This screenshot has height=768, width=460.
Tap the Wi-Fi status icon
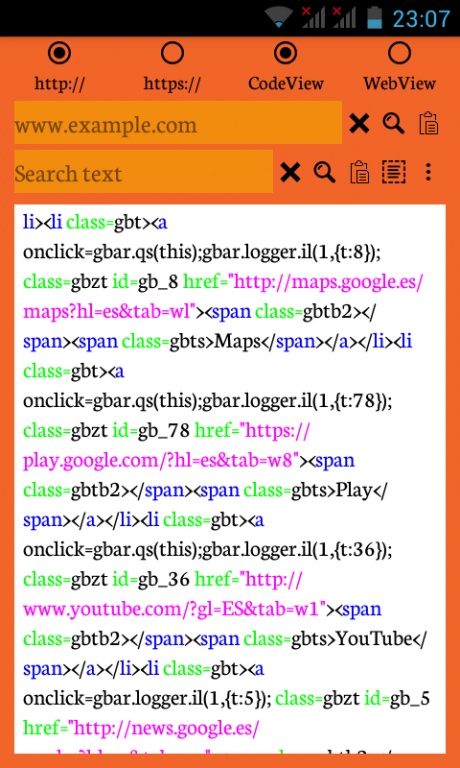pos(279,18)
